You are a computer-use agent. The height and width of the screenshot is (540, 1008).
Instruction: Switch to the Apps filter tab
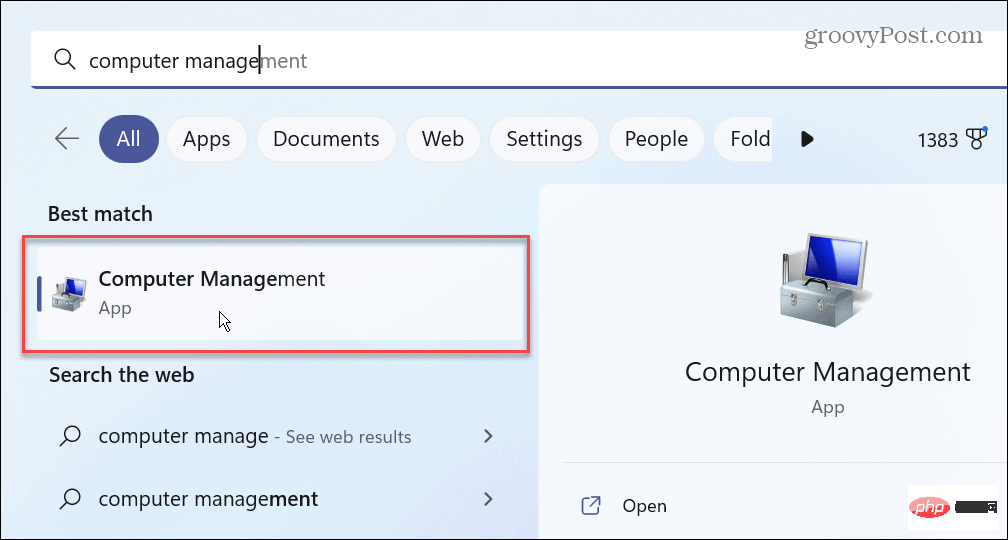(x=206, y=139)
